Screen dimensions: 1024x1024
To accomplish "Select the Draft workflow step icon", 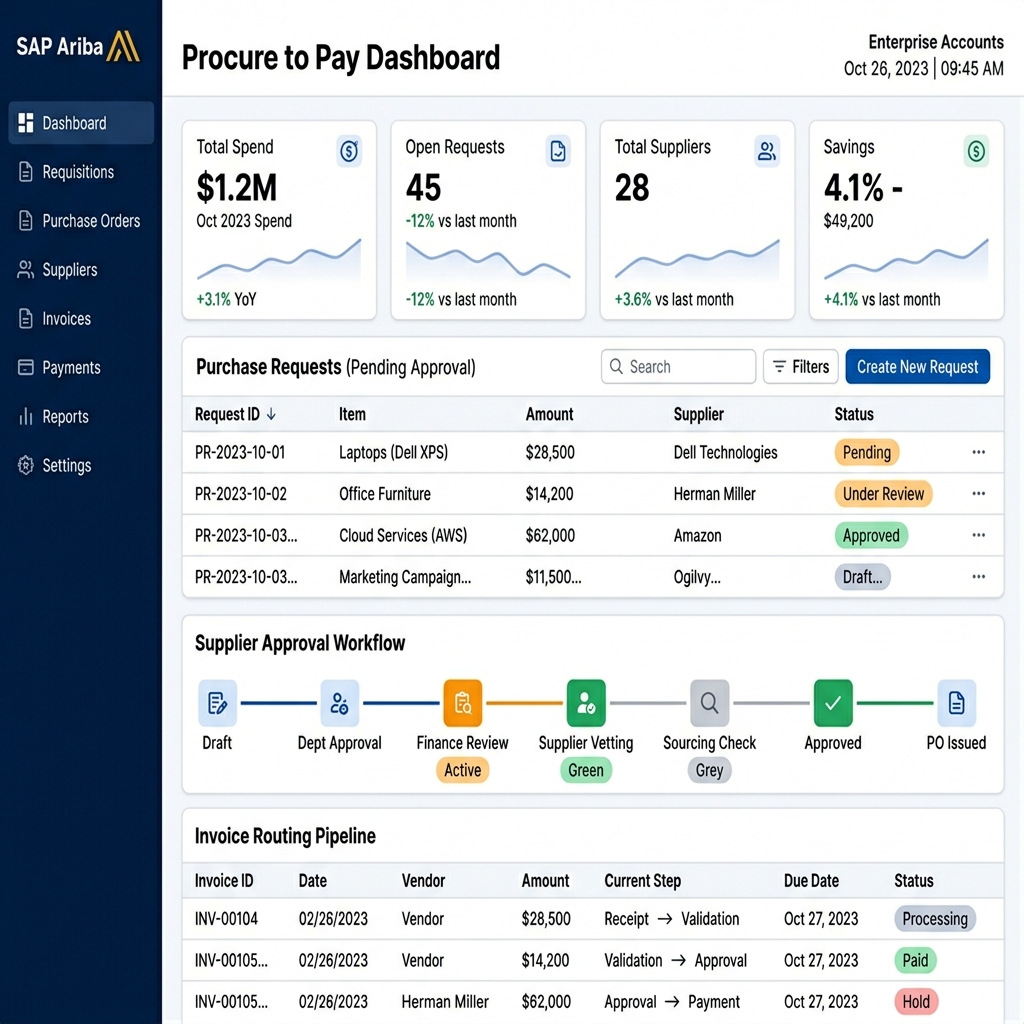I will (x=217, y=703).
